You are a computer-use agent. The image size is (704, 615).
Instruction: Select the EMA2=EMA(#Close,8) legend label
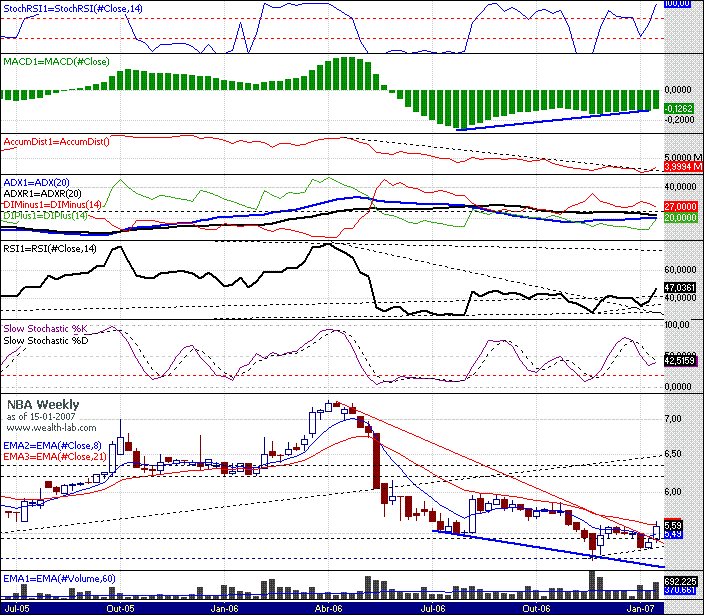(x=52, y=445)
